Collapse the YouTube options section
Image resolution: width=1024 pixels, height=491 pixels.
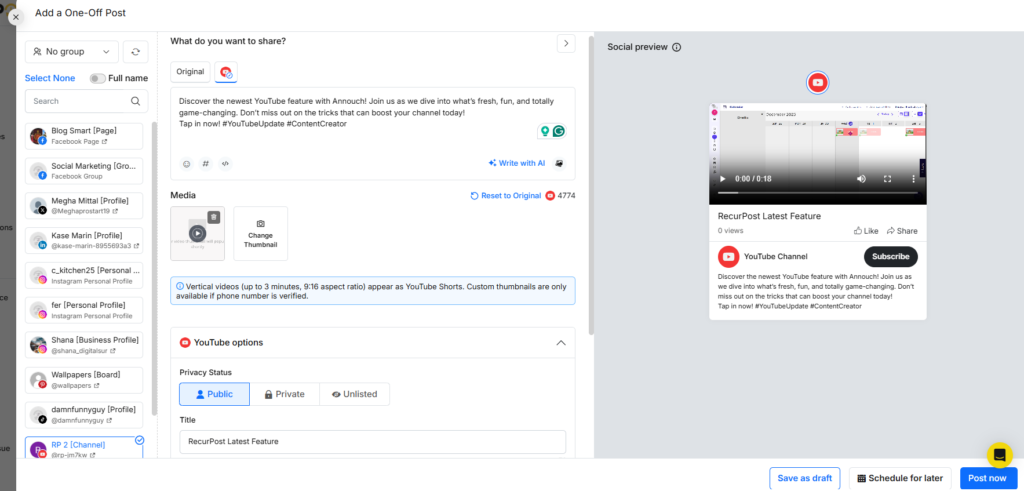(x=560, y=343)
